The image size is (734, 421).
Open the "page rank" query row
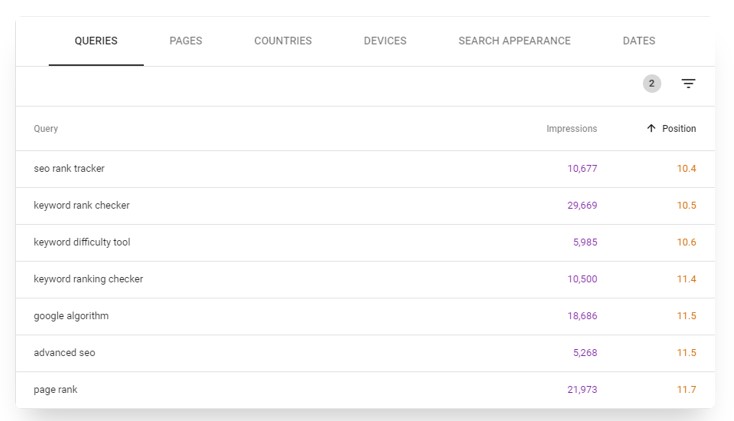coord(365,390)
